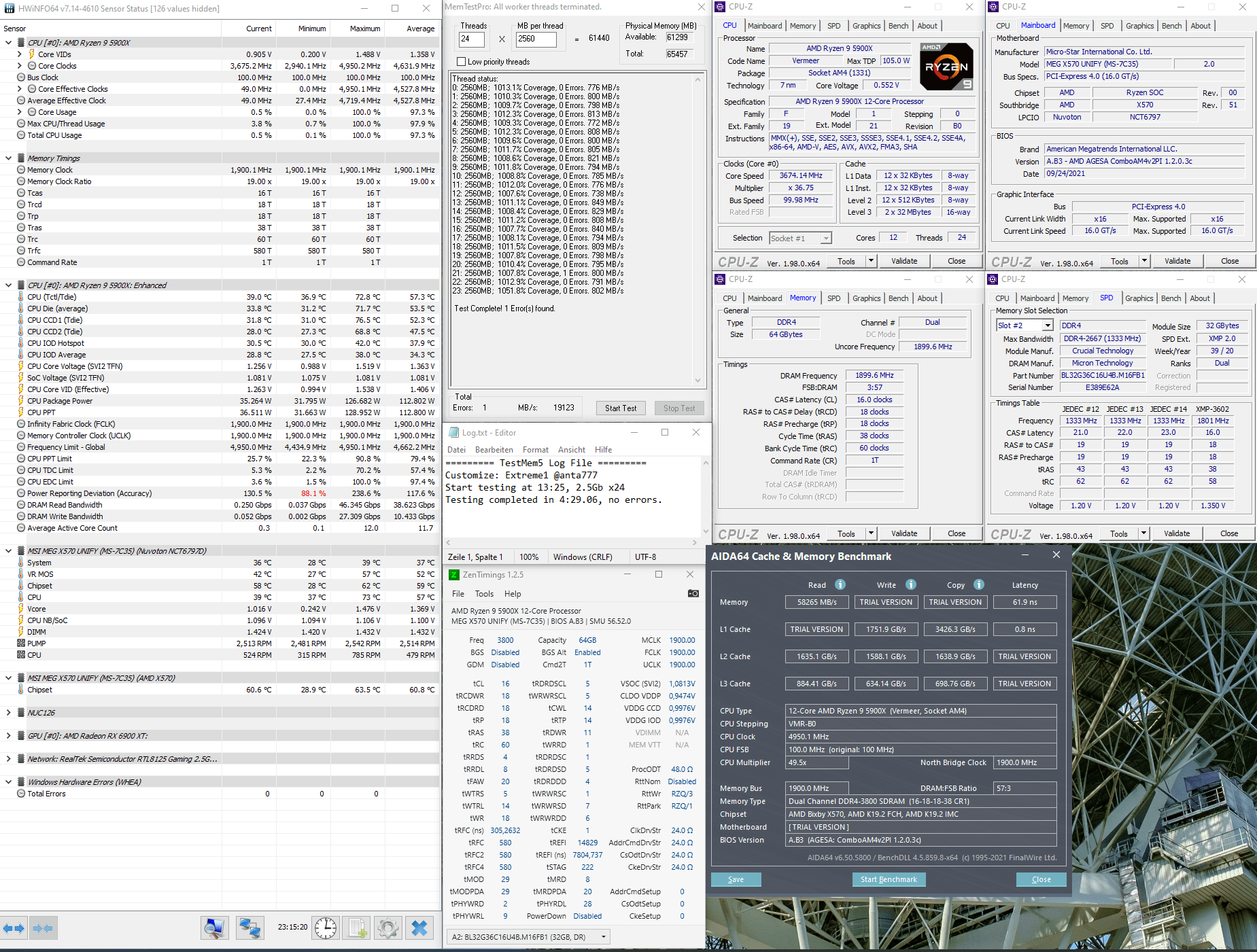Screen dimensions: 1257x952
Task: Click Close in the AIDA64 benchmark window
Action: [1041, 879]
